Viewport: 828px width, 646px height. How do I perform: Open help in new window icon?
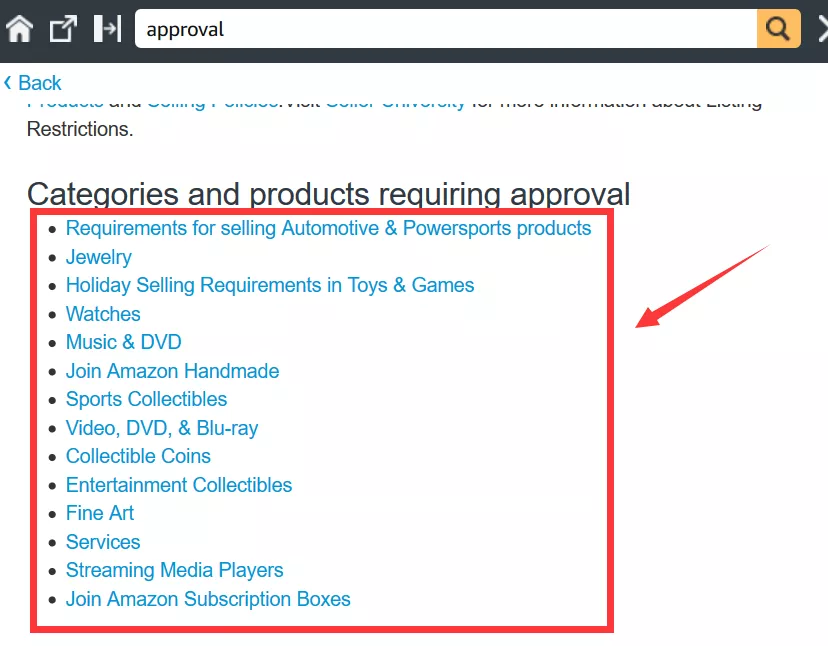click(x=63, y=28)
